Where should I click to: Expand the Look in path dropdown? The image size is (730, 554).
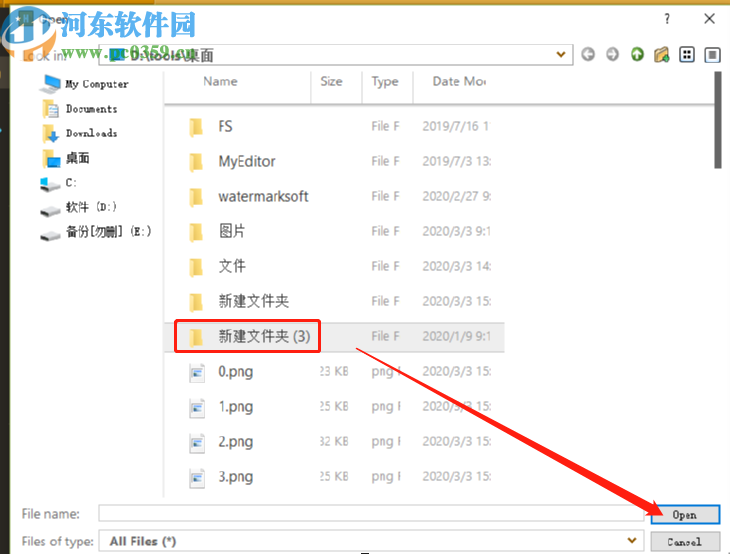pos(561,54)
